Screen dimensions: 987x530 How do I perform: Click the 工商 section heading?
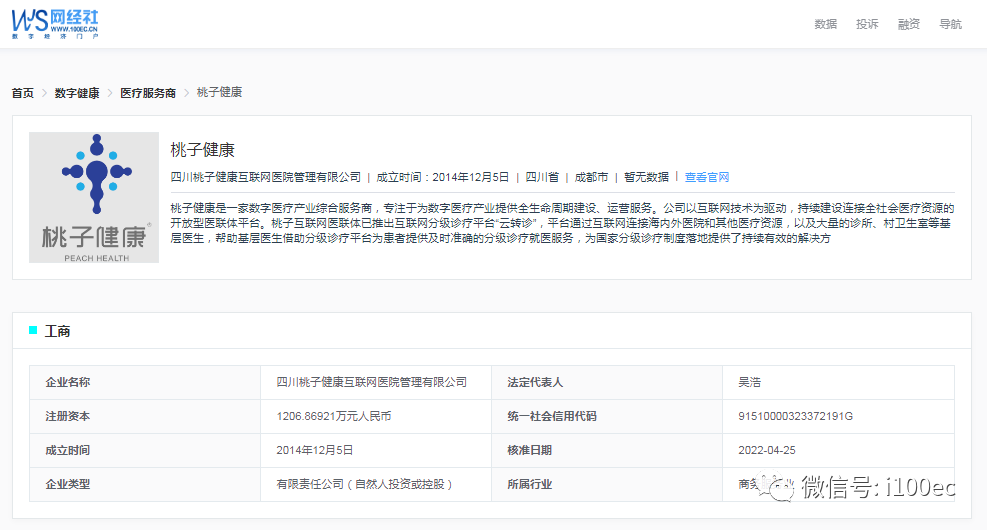point(58,331)
